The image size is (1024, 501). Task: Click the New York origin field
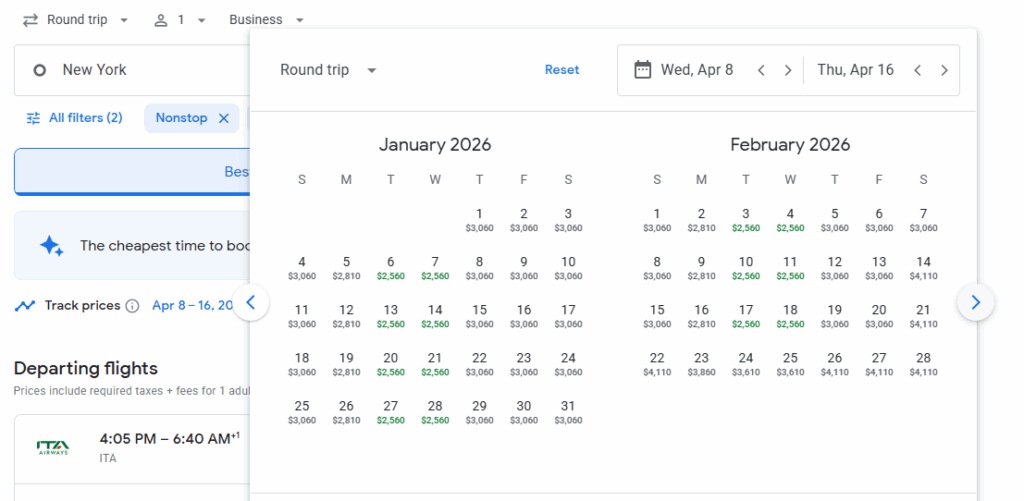(130, 70)
